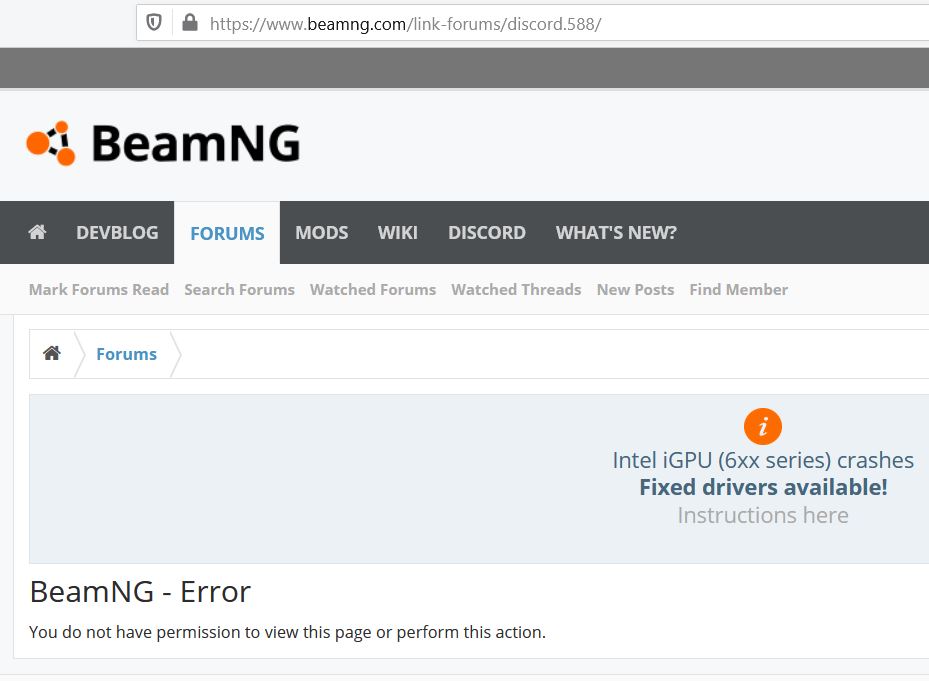This screenshot has width=929, height=681.
Task: Open the home icon in main navigation
Action: coord(37,232)
